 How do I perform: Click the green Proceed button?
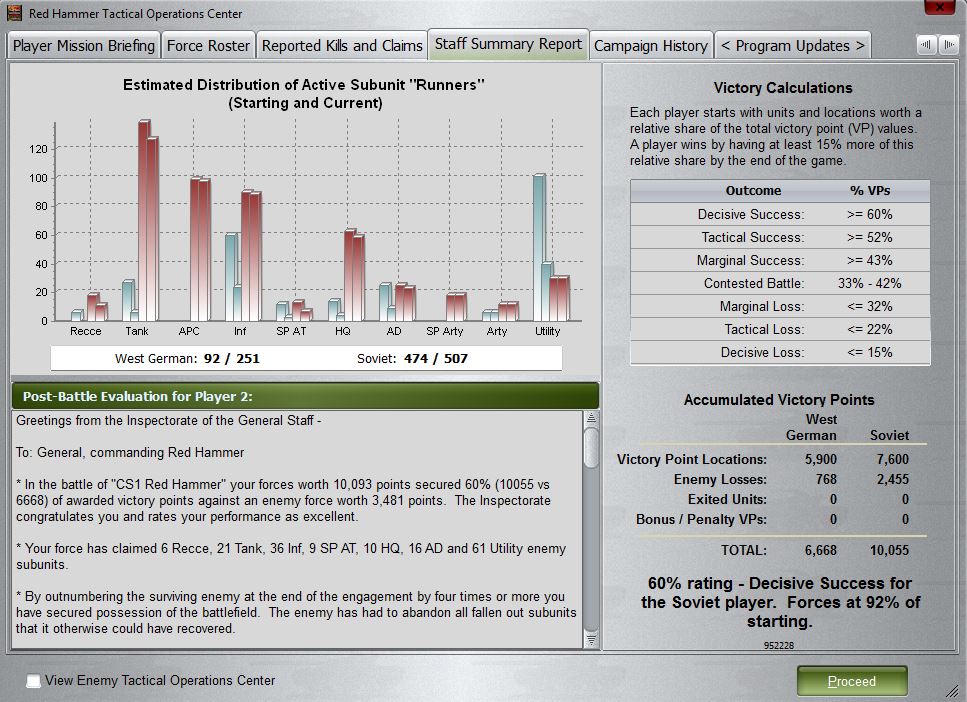852,681
